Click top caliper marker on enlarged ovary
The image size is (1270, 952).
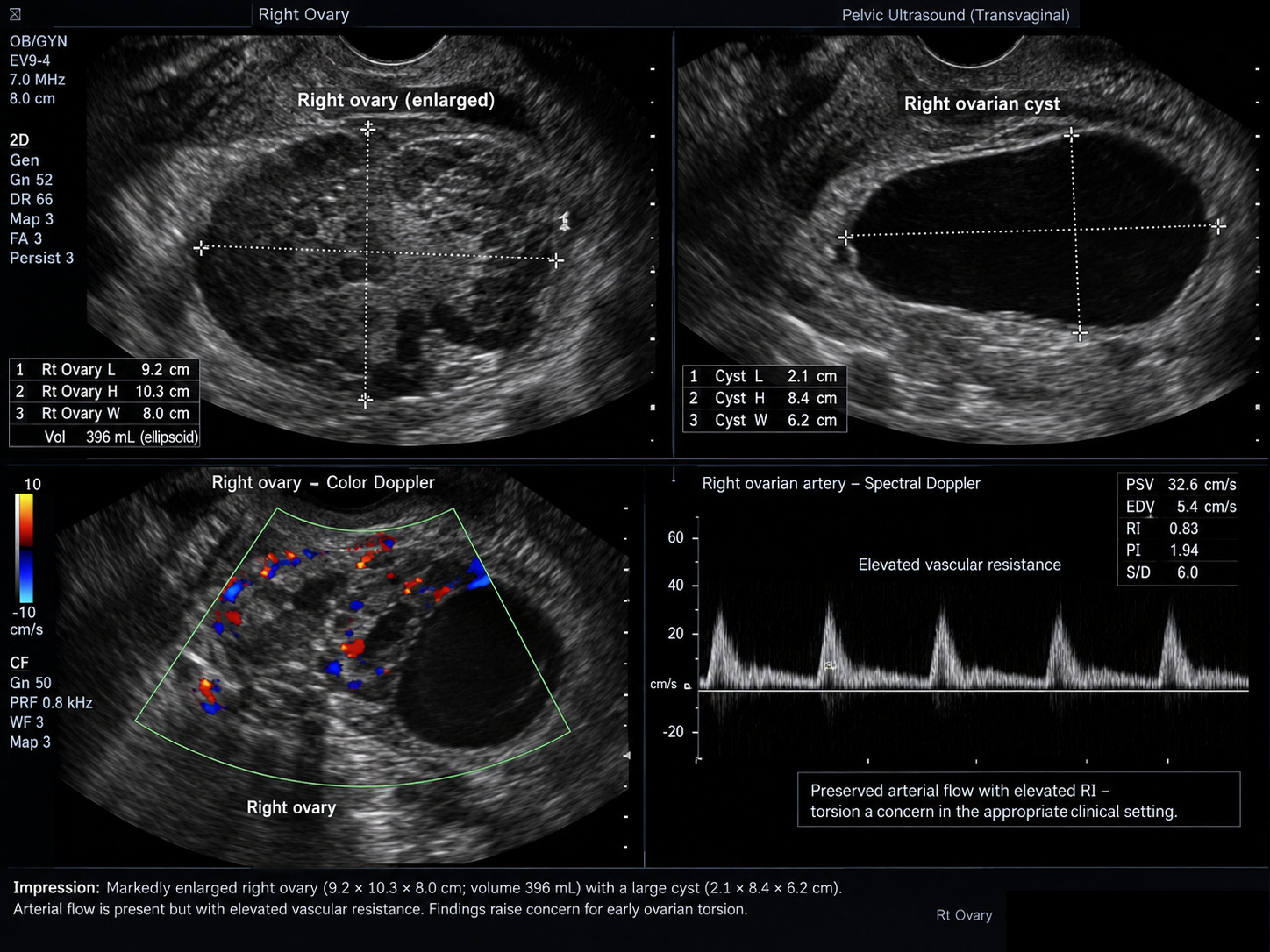[x=367, y=128]
